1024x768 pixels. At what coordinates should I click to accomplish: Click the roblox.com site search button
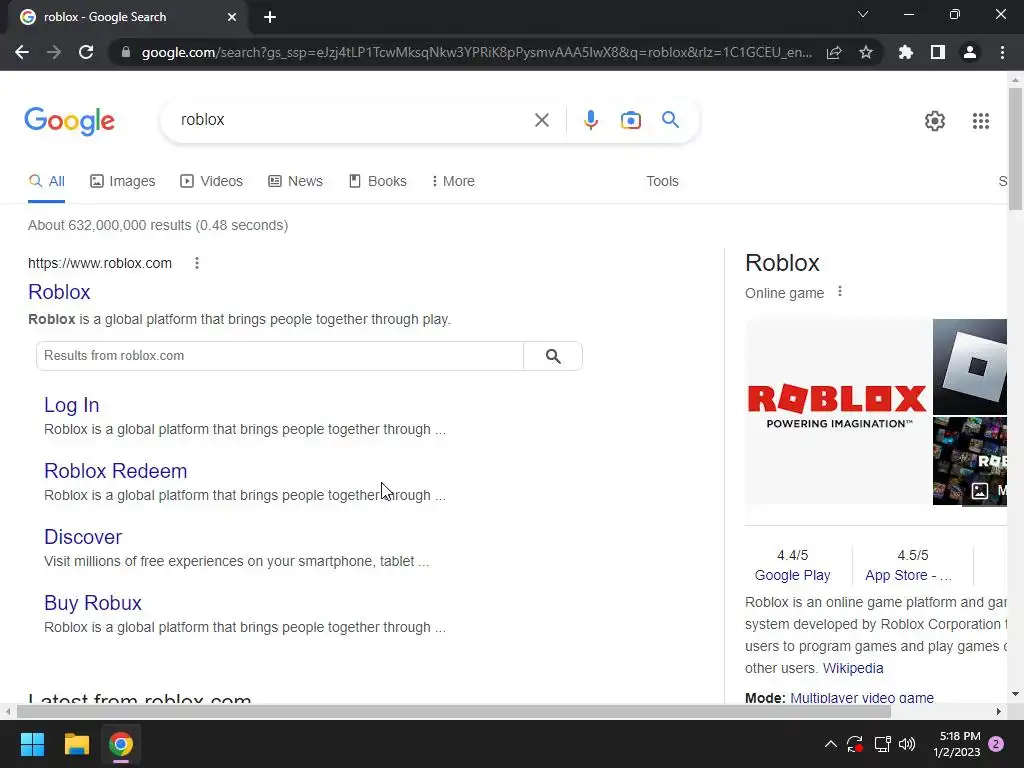click(553, 356)
